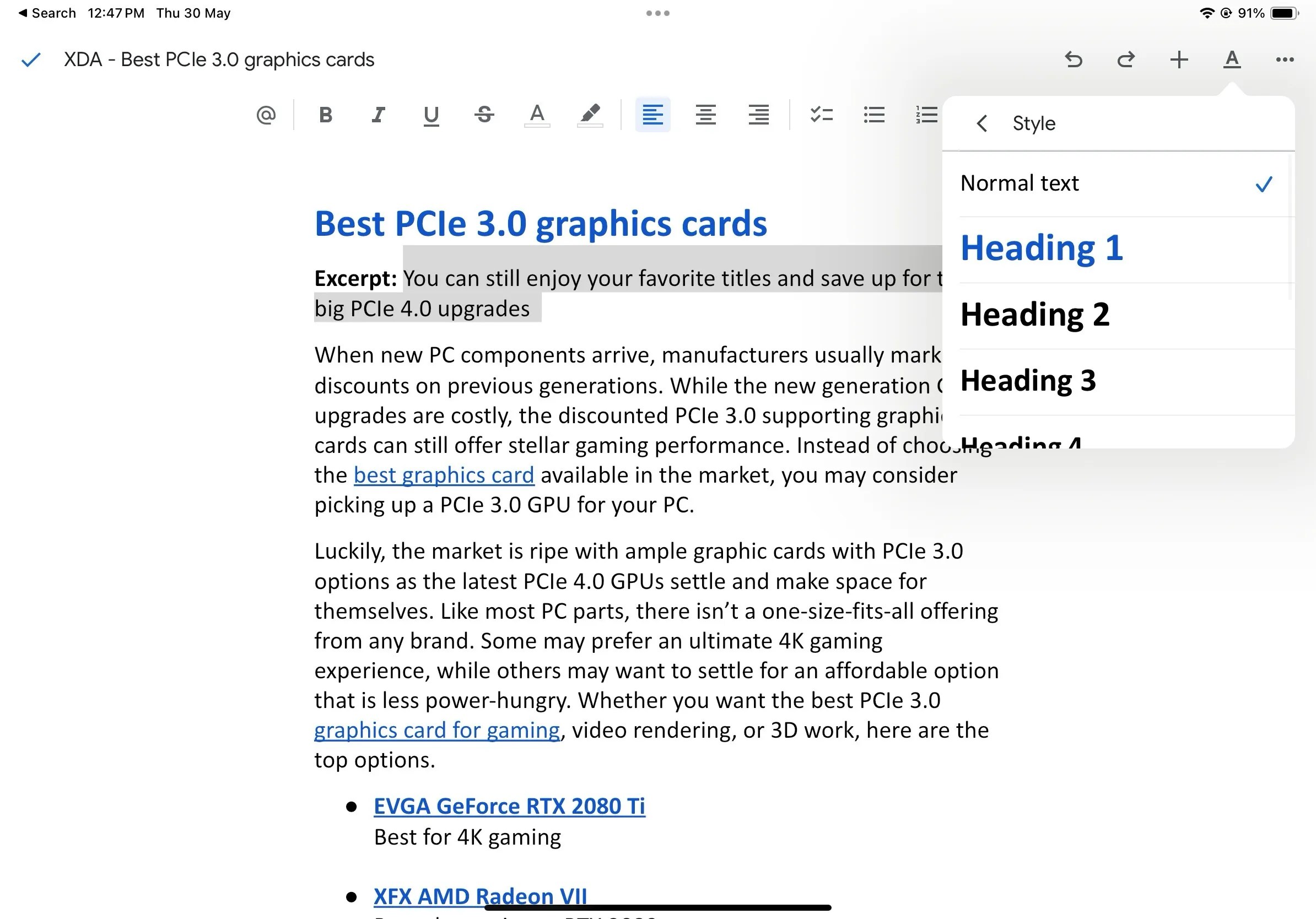Viewport: 1316px width, 919px height.
Task: Click the selected 'big PCIe 4.0 upgrades' text
Action: pyautogui.click(x=422, y=309)
